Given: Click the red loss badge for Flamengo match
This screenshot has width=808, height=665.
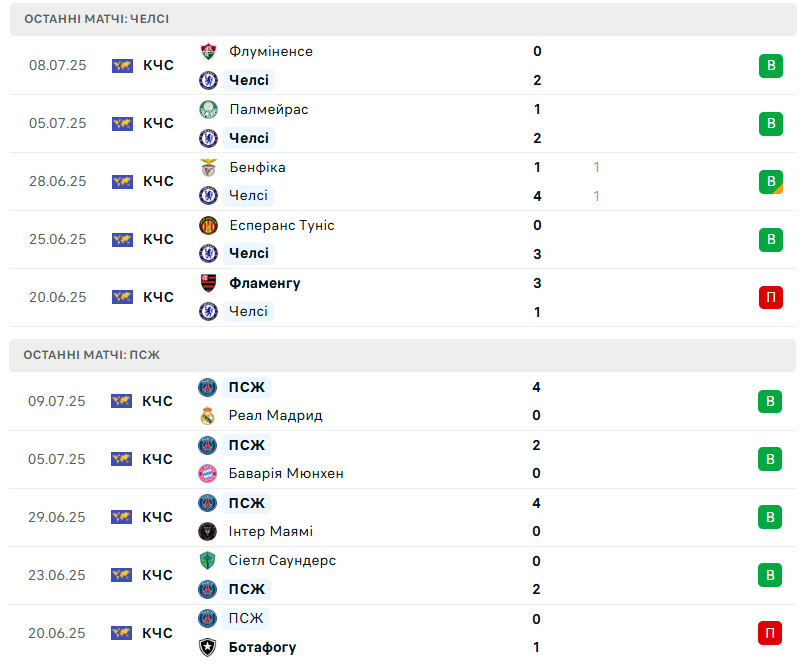Looking at the screenshot, I should coord(771,297).
